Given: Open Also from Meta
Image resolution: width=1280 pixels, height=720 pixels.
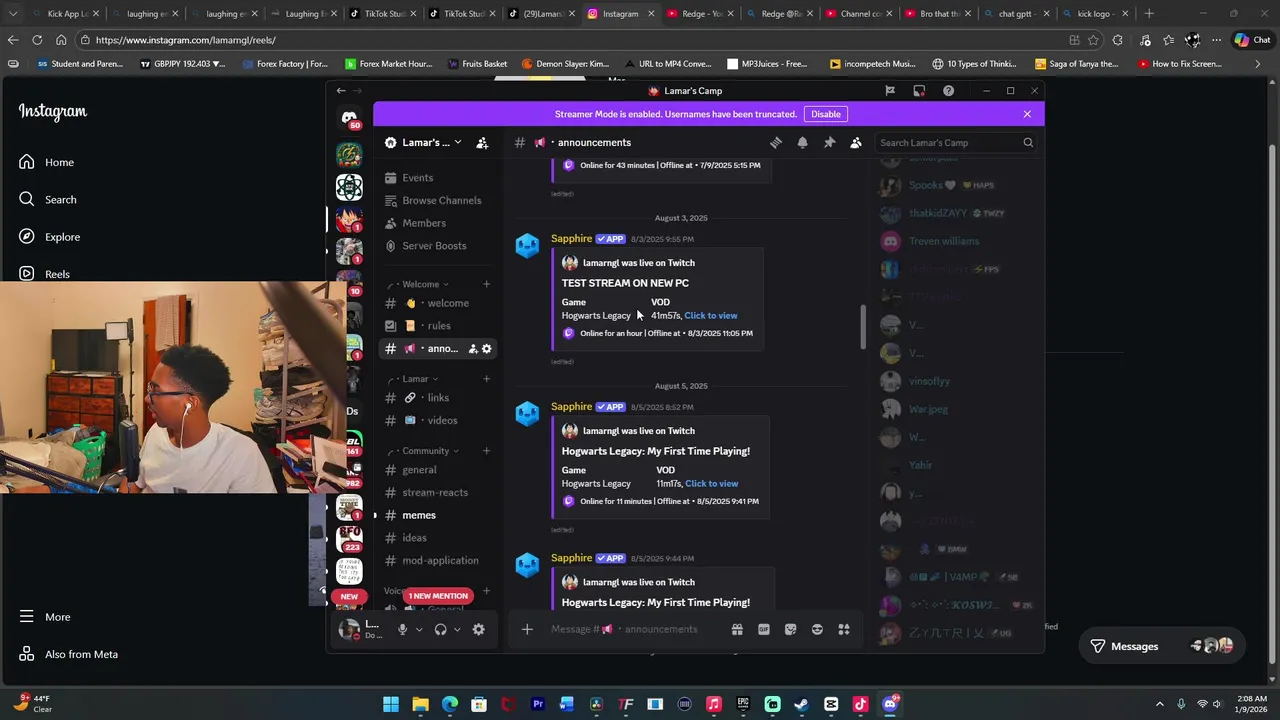Looking at the screenshot, I should pos(68,654).
